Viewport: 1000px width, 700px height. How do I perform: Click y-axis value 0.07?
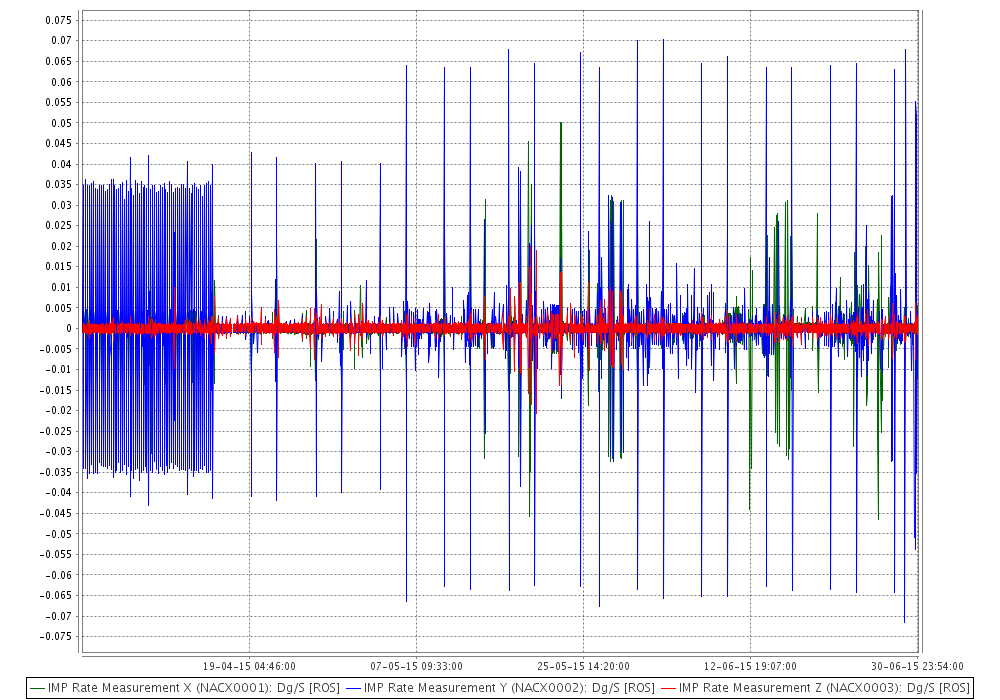pyautogui.click(x=61, y=41)
